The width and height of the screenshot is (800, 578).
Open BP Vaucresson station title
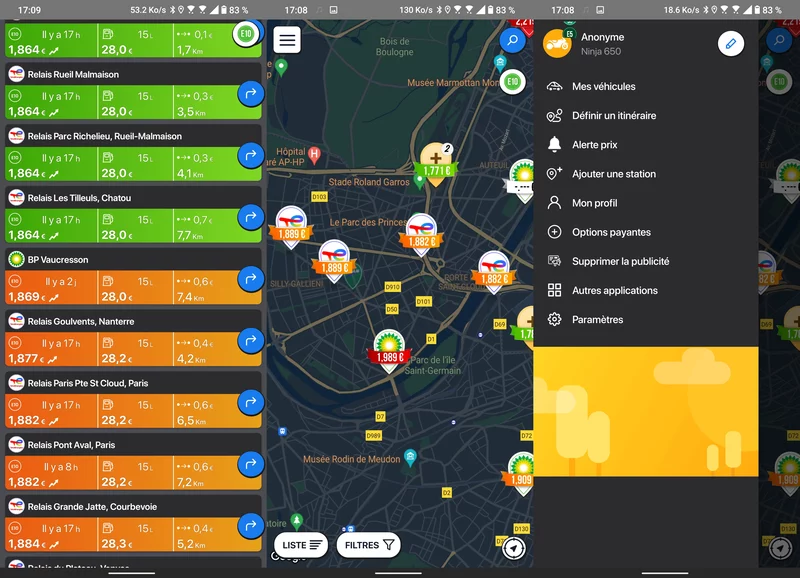point(58,260)
